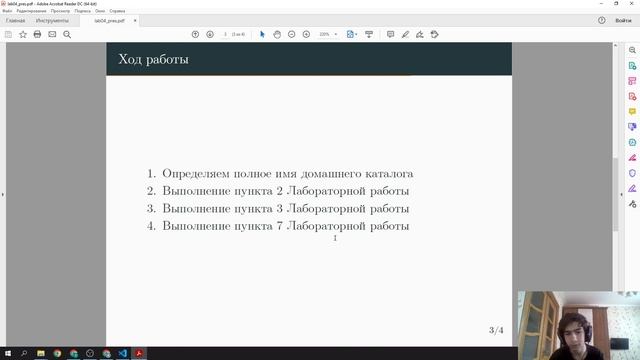Go to next page arrow
The image size is (640, 360).
point(210,34)
